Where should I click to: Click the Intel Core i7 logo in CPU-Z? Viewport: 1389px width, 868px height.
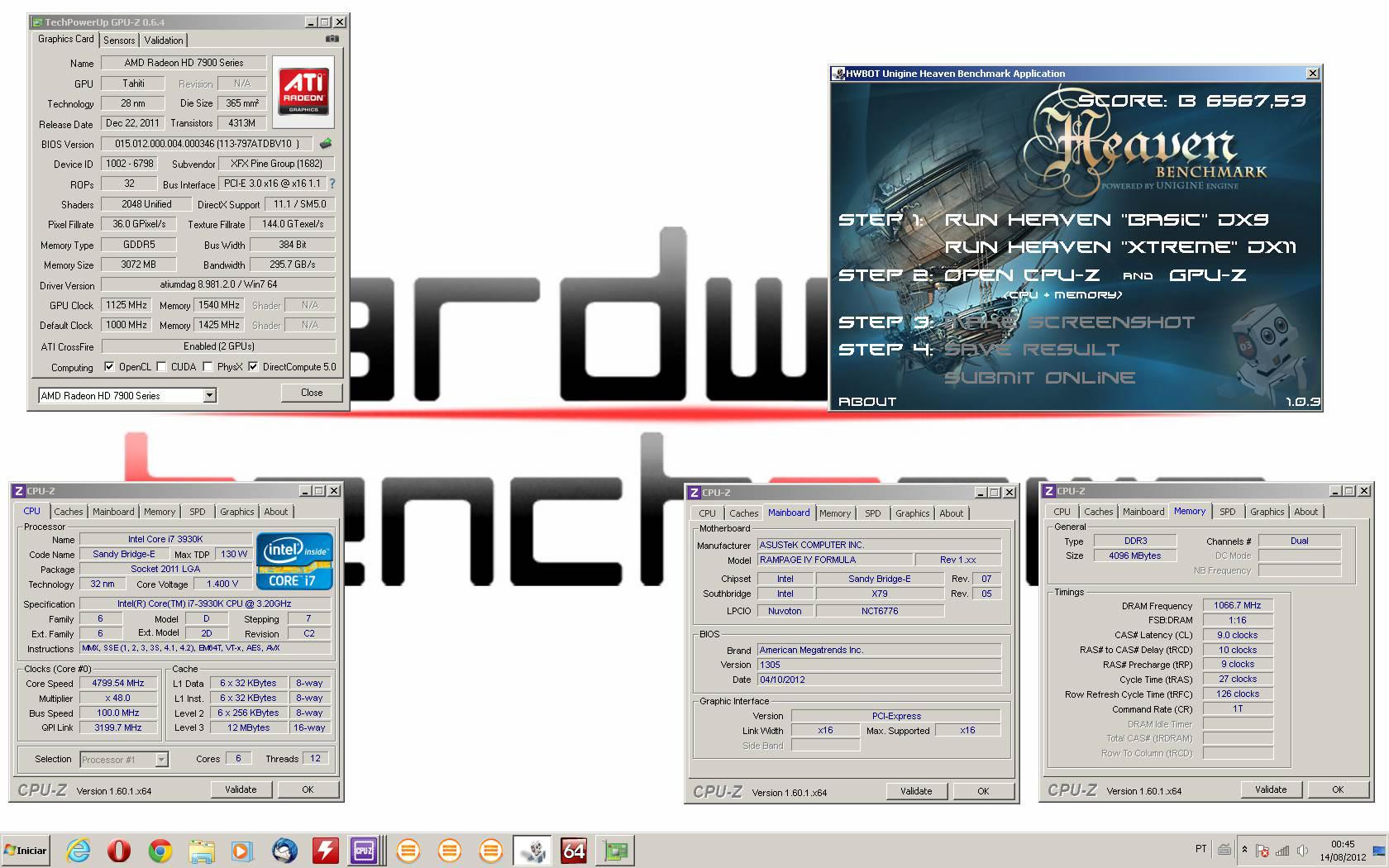pos(295,561)
